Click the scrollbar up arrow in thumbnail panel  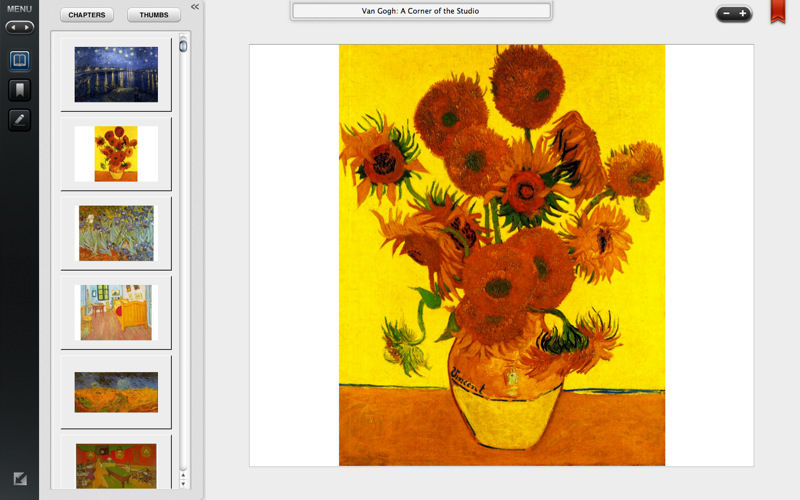point(183,475)
